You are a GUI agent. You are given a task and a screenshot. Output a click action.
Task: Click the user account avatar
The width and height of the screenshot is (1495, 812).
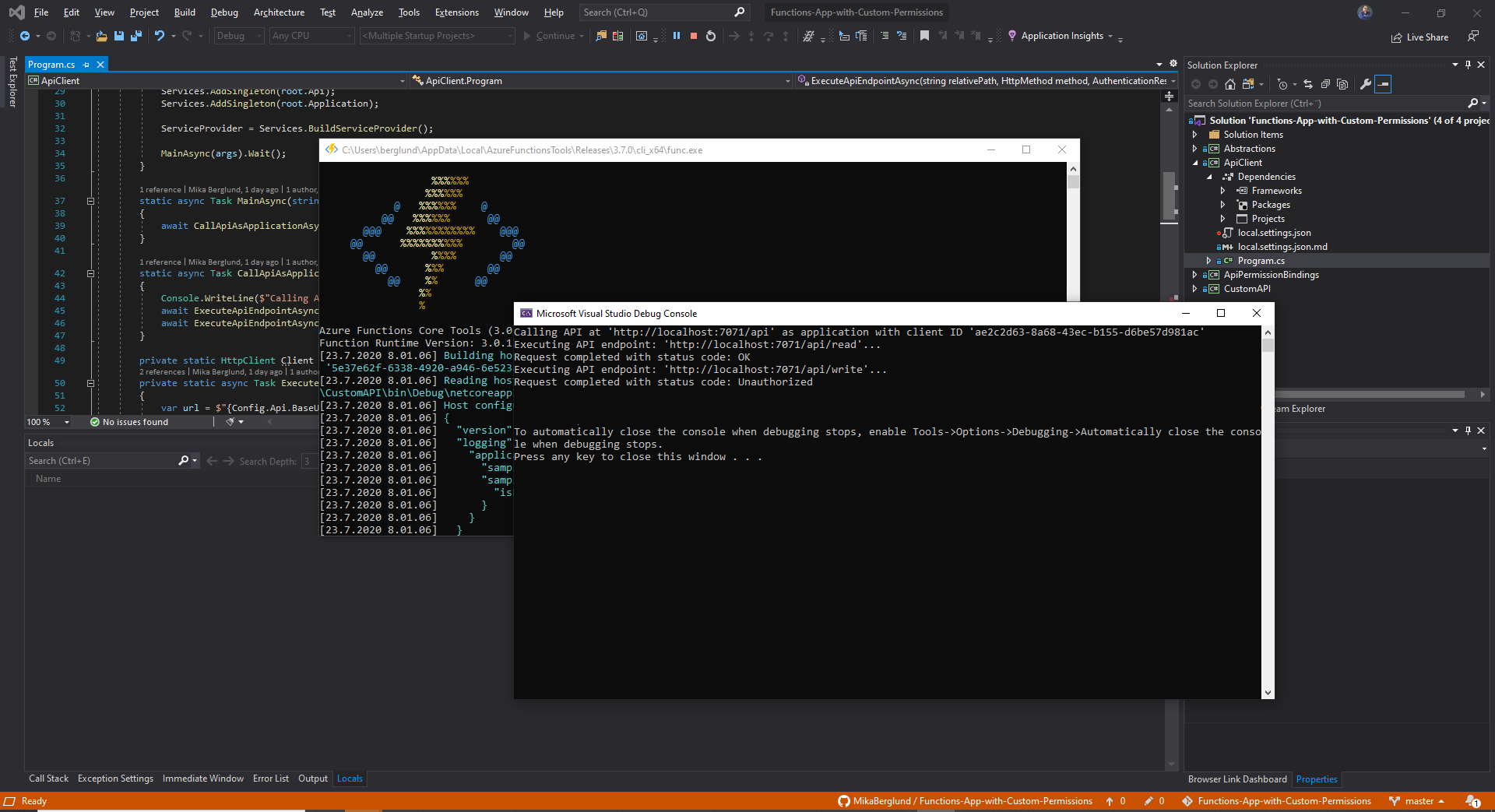coord(1365,12)
